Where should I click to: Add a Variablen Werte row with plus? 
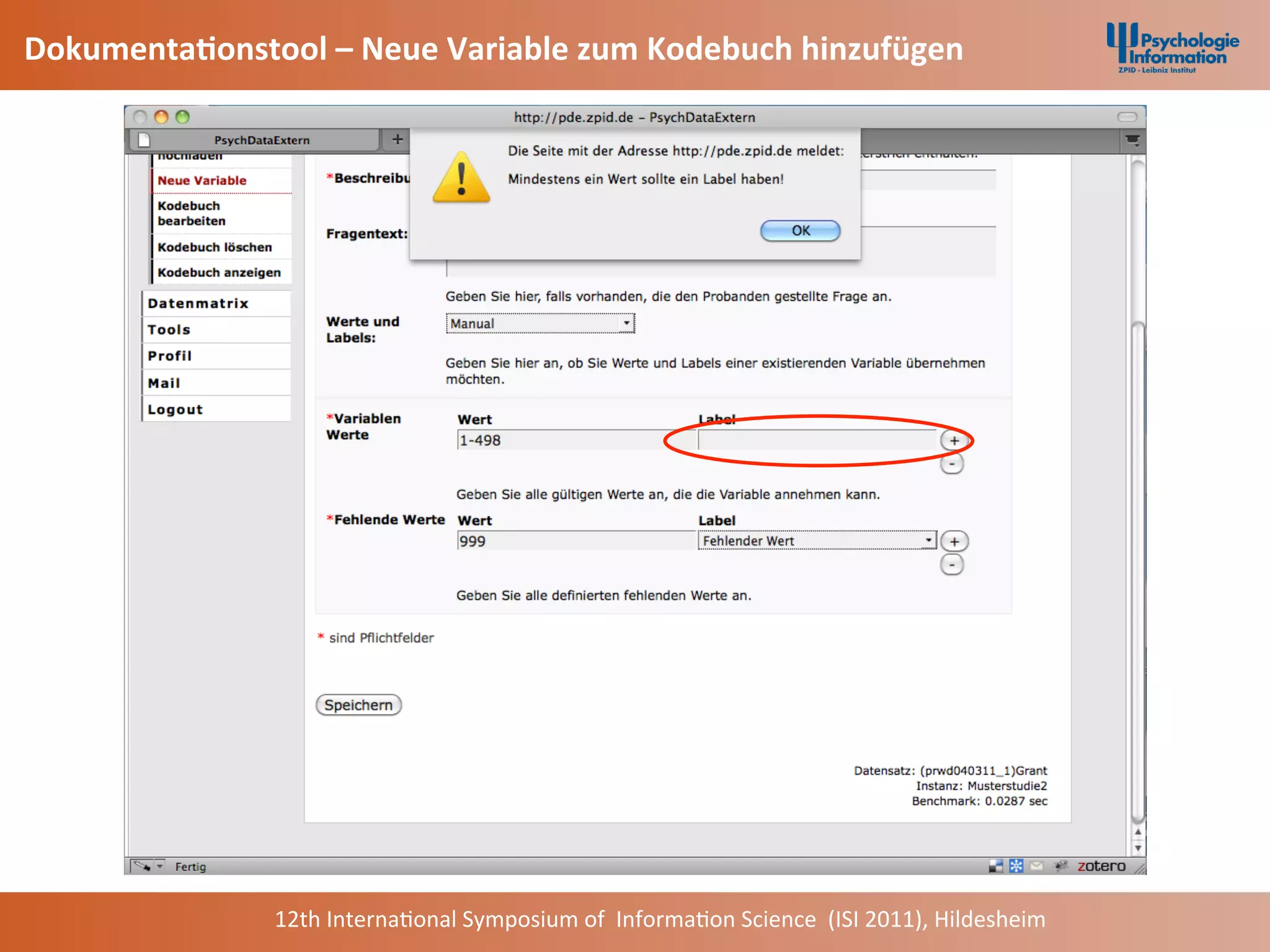pos(954,441)
